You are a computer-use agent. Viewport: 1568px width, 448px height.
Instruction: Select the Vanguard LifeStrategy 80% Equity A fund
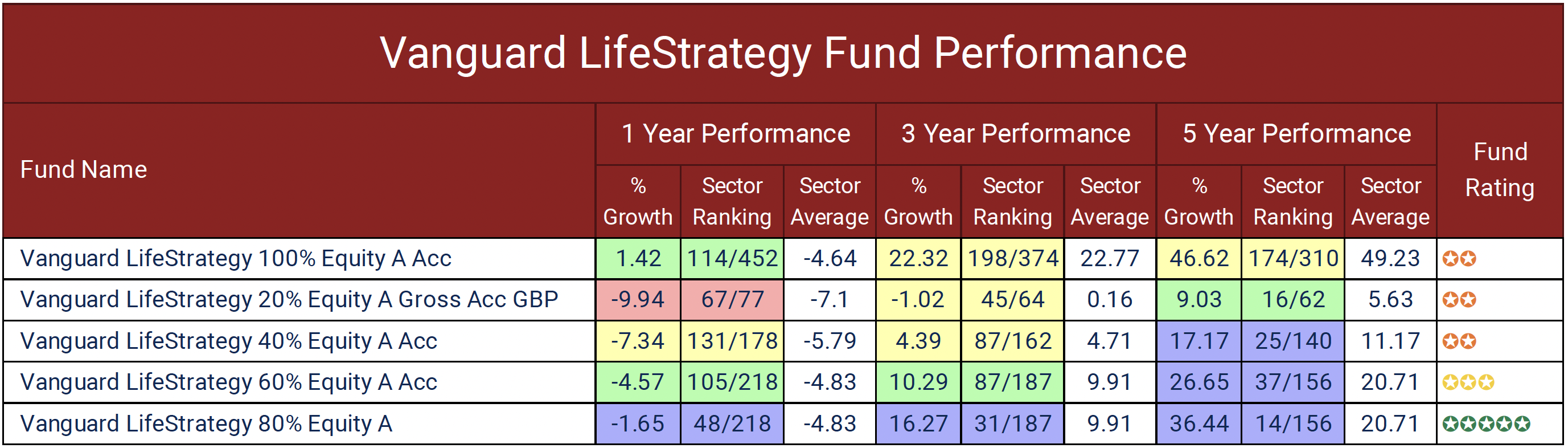click(x=206, y=424)
